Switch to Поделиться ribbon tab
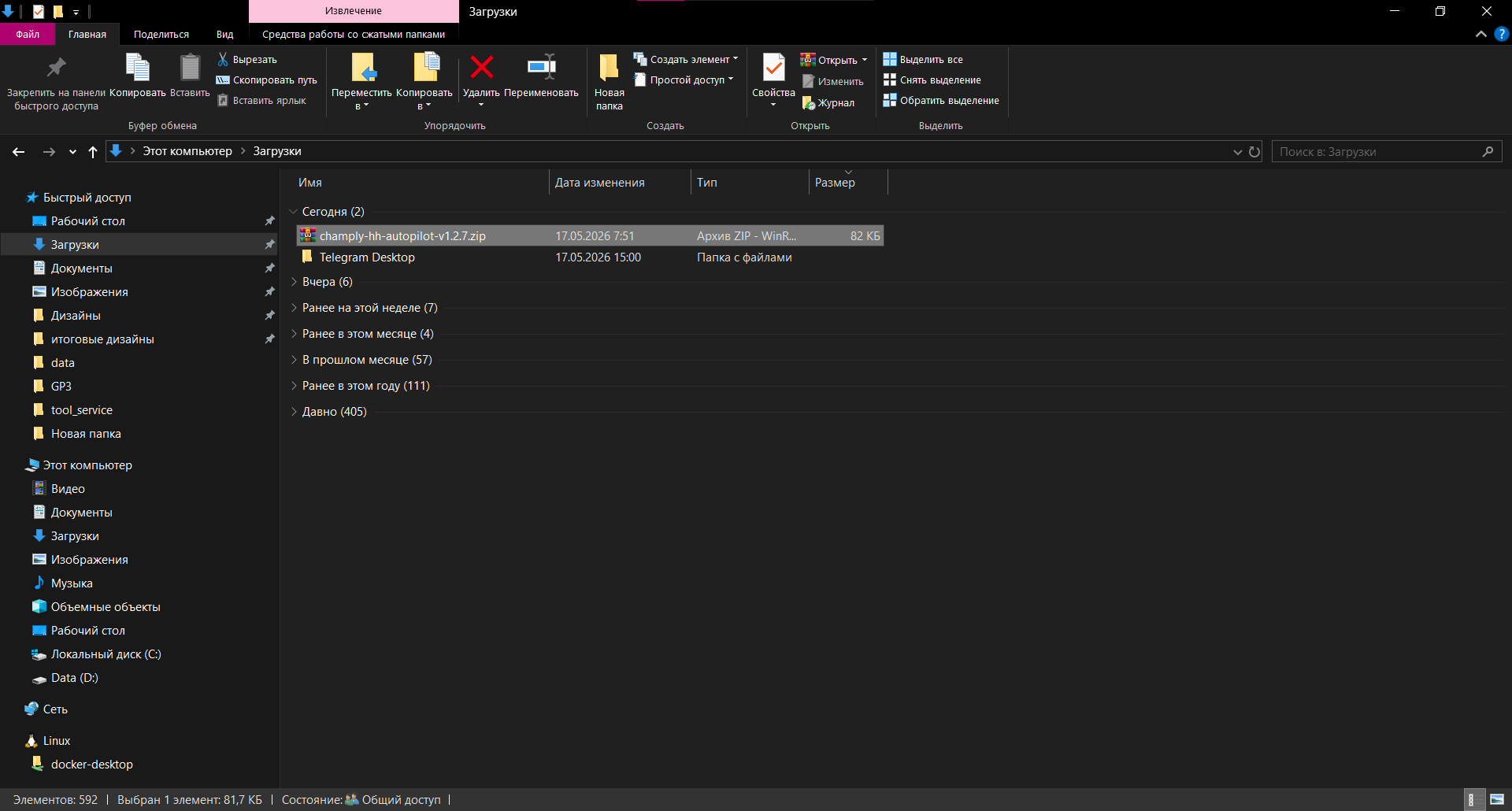The height and width of the screenshot is (811, 1512). point(161,35)
